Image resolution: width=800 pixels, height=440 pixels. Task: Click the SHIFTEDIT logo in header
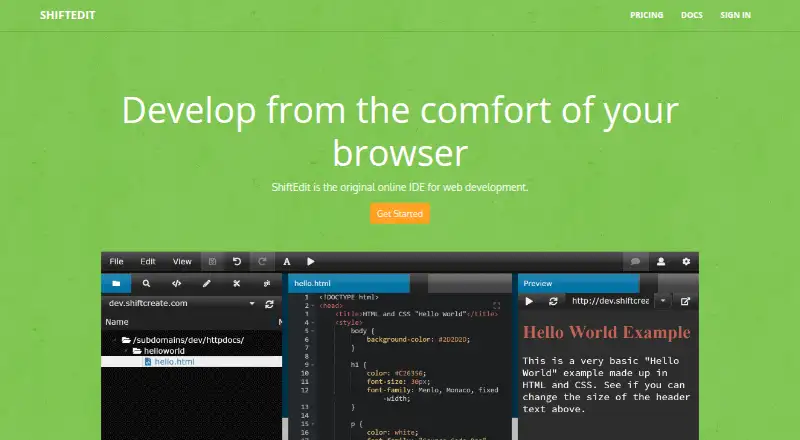68,15
